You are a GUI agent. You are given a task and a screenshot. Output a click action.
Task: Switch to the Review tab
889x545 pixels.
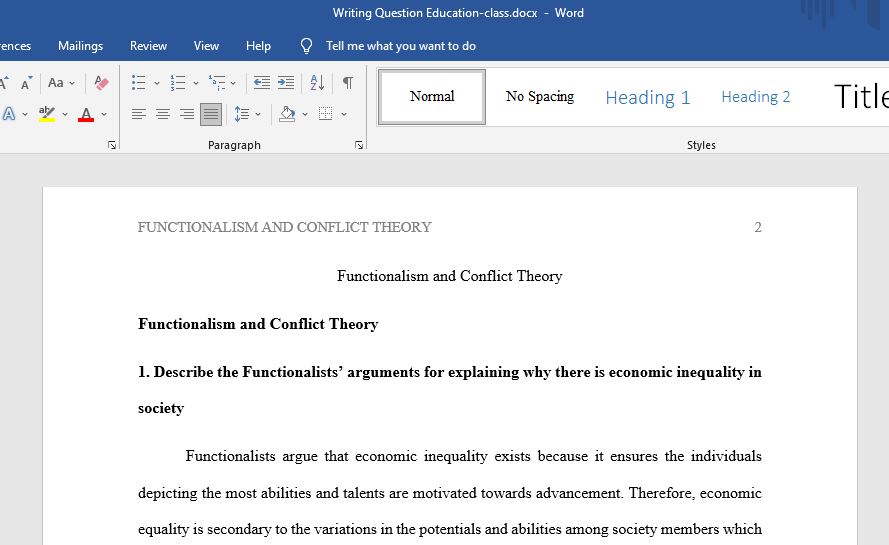click(149, 46)
